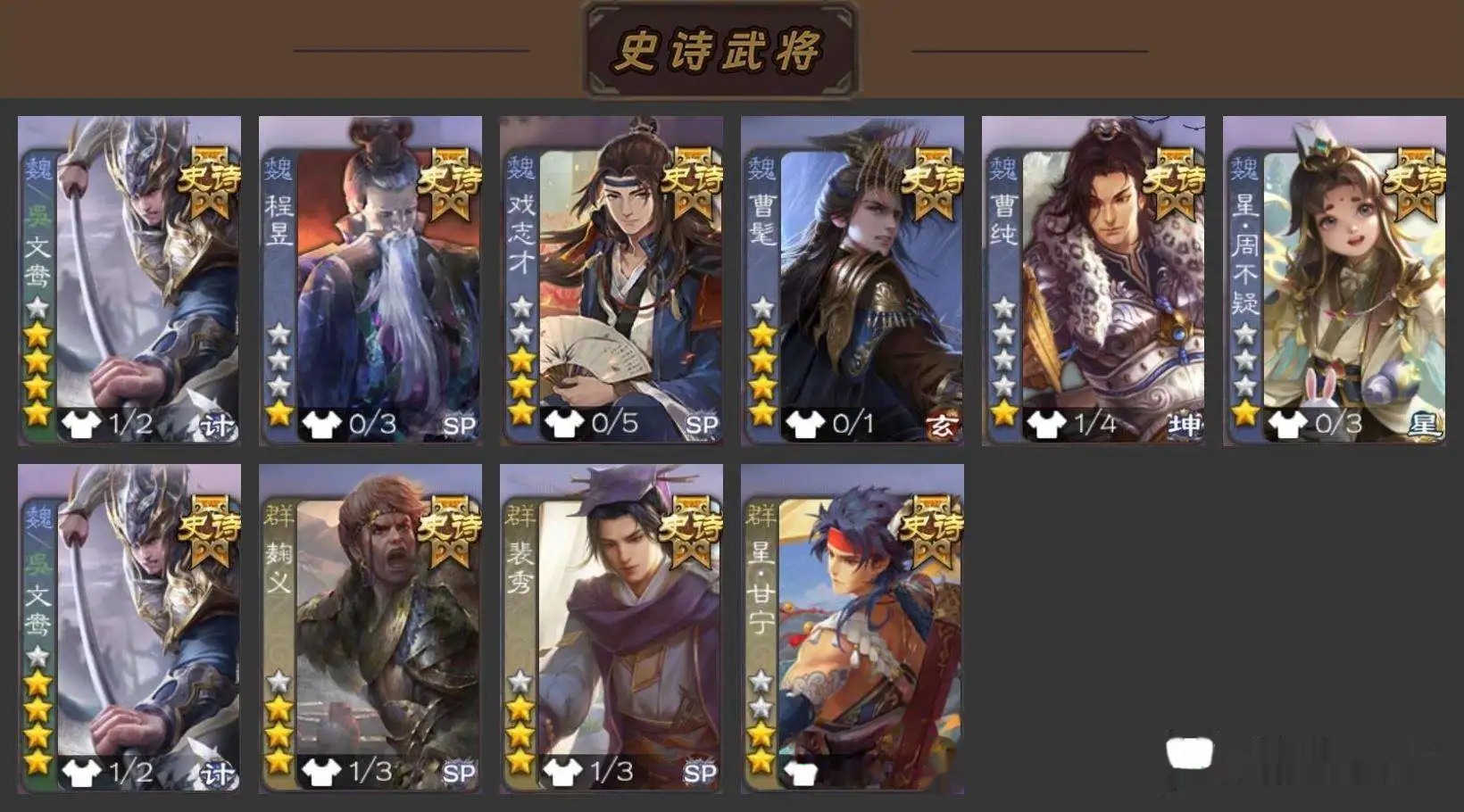
Task: Select the 裴秀 hero card
Action: (x=611, y=628)
